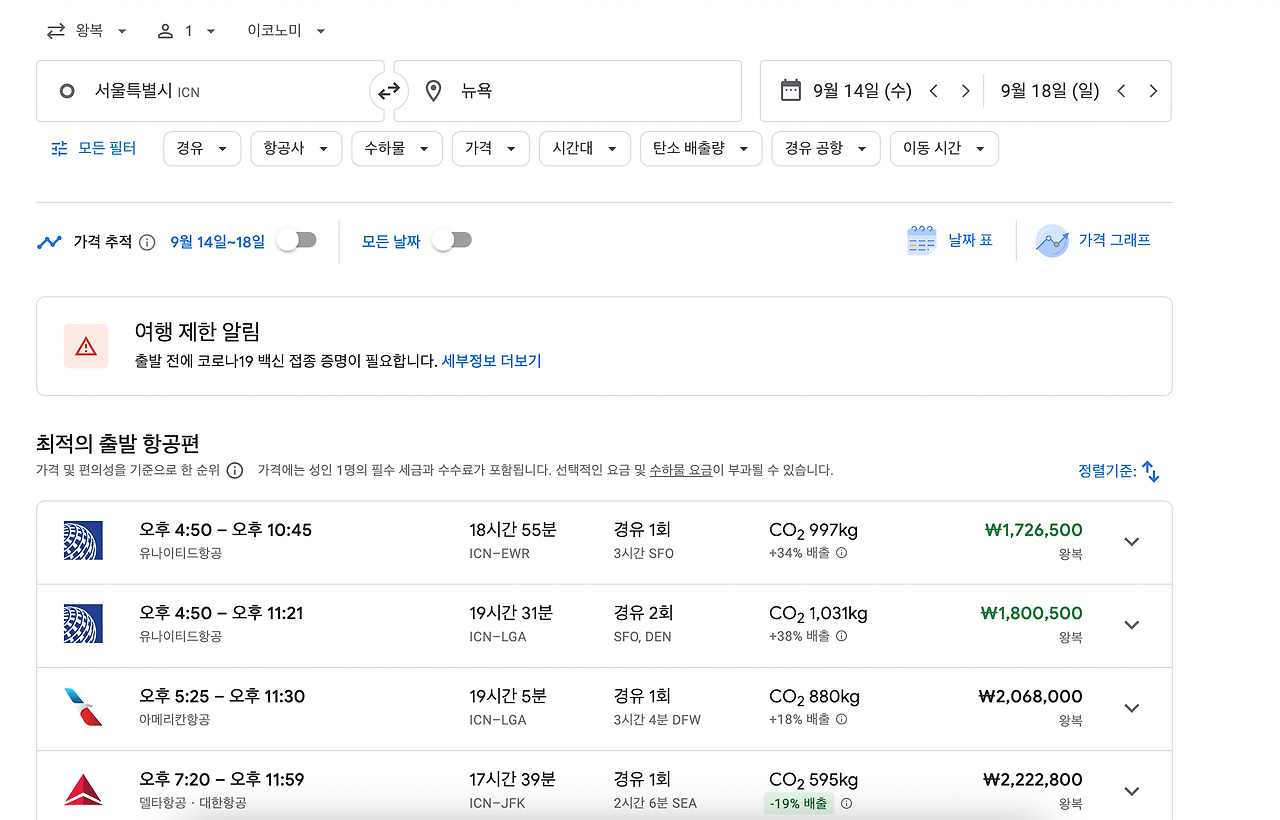Image resolution: width=1280 pixels, height=820 pixels.
Task: Click the CO2 emissions info icon on first flight
Action: pos(841,553)
